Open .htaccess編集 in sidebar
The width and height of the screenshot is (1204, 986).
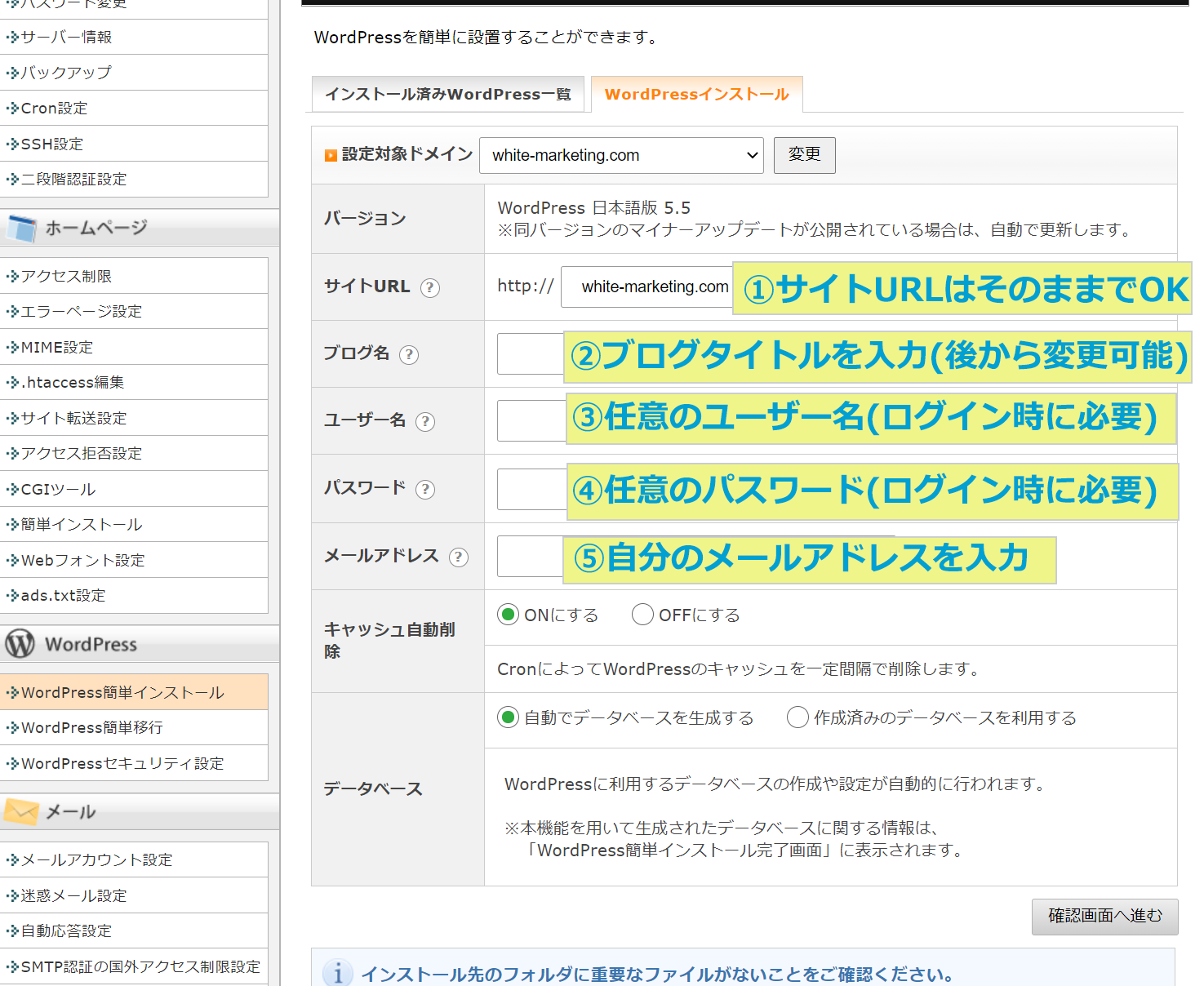(134, 382)
